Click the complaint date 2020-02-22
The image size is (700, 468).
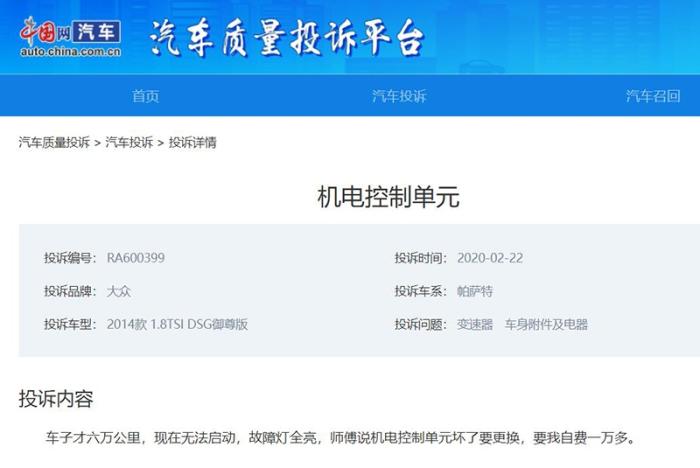pyautogui.click(x=490, y=258)
